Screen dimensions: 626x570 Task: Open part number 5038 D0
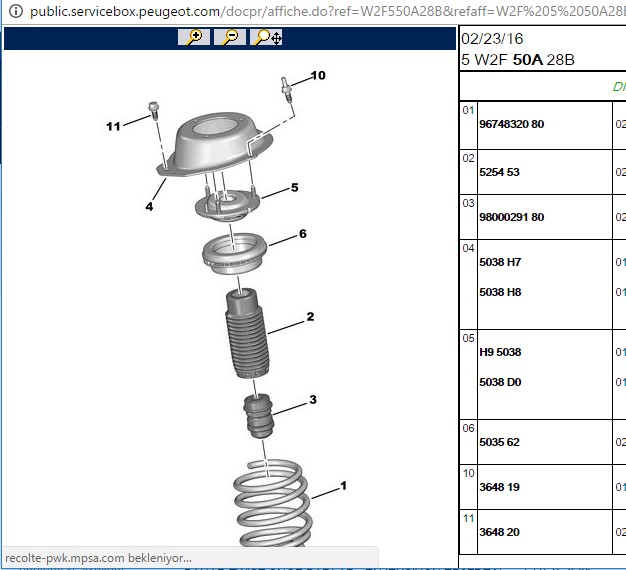coord(500,382)
